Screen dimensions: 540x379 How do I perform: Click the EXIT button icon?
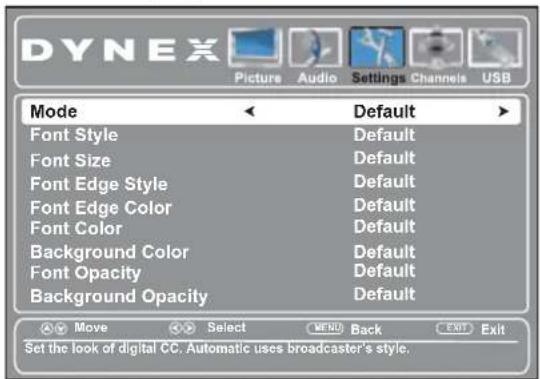tap(455, 328)
